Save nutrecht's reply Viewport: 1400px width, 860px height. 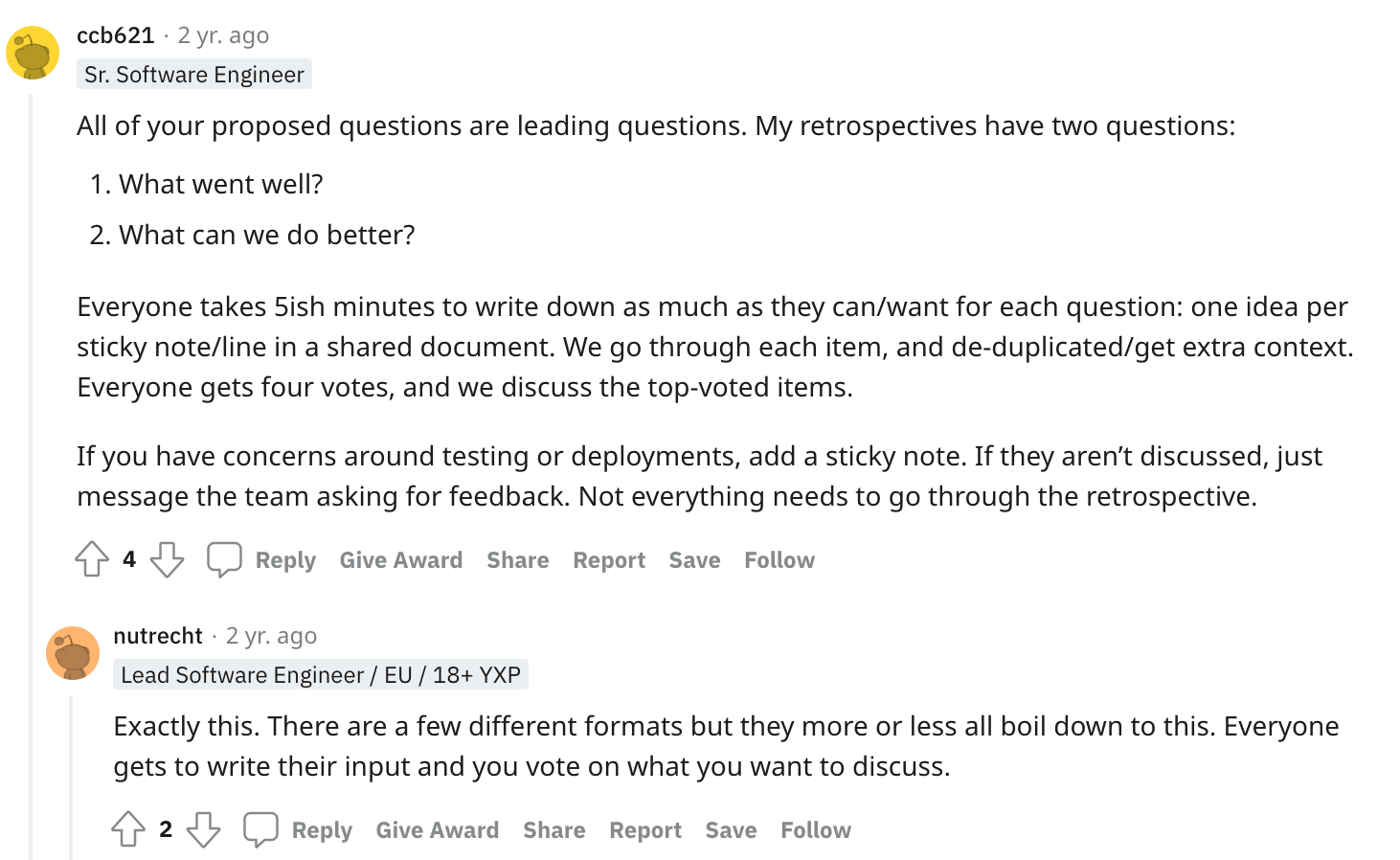731,829
